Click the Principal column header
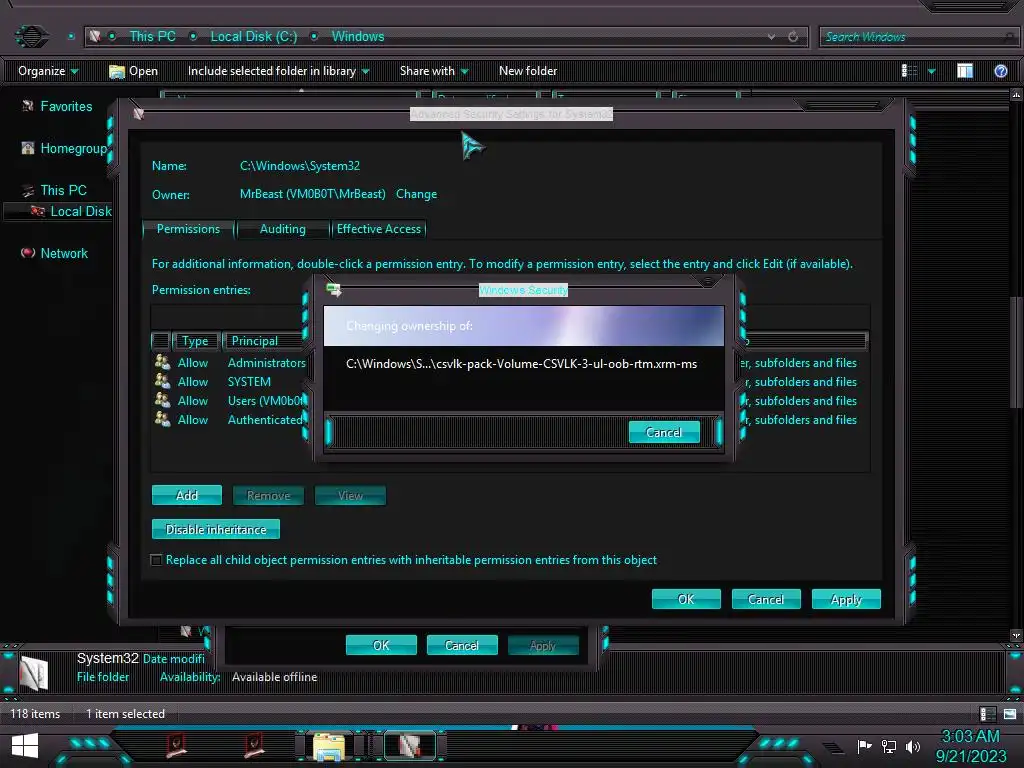 (x=264, y=341)
